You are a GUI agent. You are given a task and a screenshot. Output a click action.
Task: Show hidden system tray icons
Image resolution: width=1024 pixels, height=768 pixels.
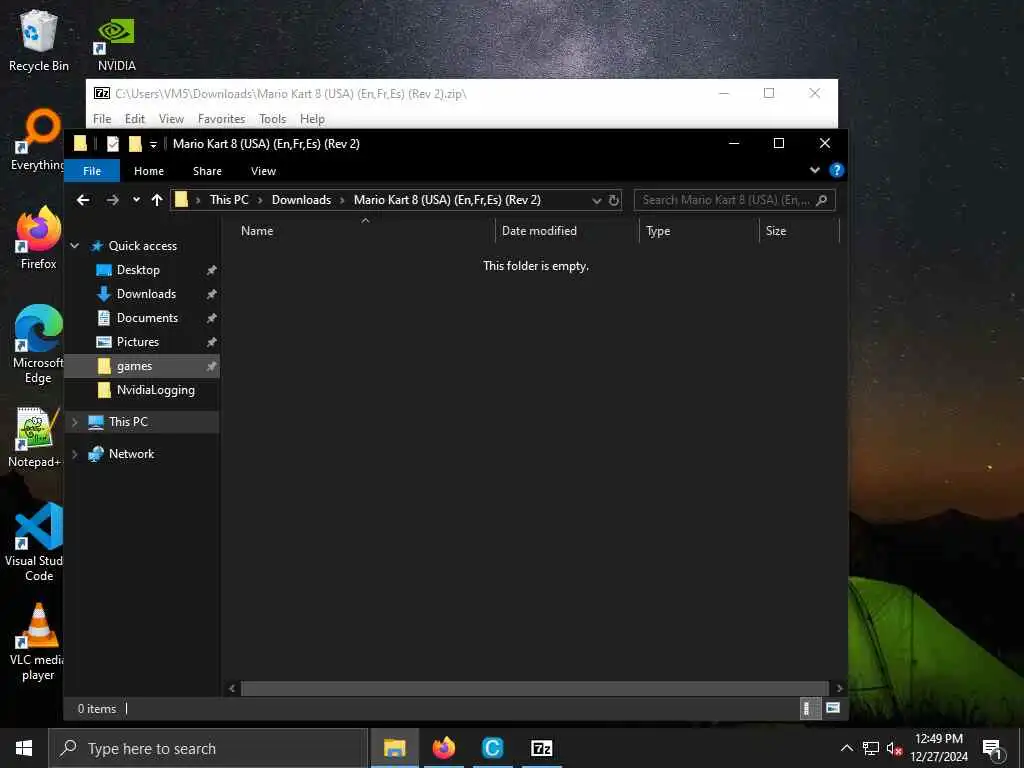pos(846,748)
